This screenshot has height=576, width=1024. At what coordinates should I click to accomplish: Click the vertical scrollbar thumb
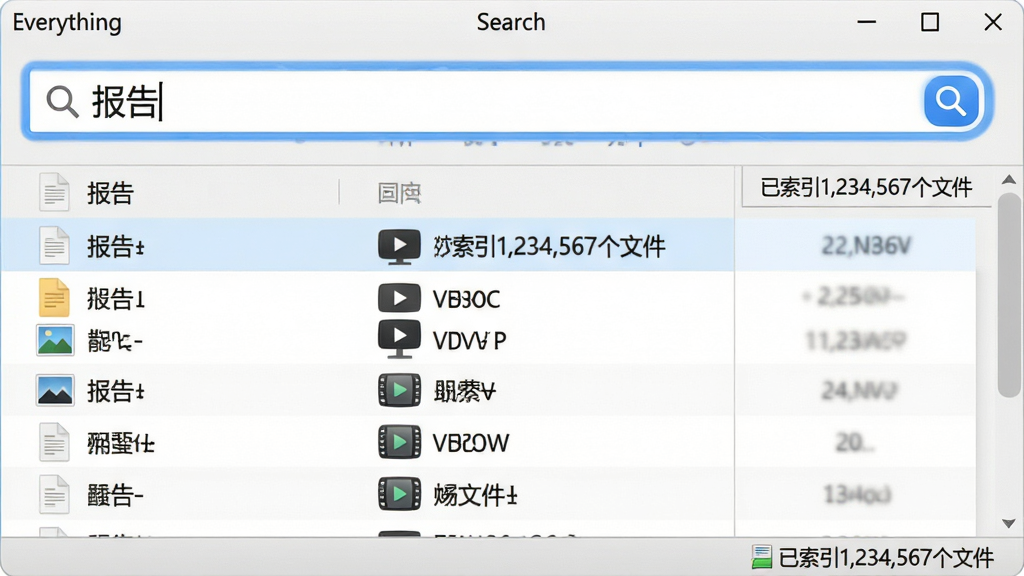click(1008, 295)
